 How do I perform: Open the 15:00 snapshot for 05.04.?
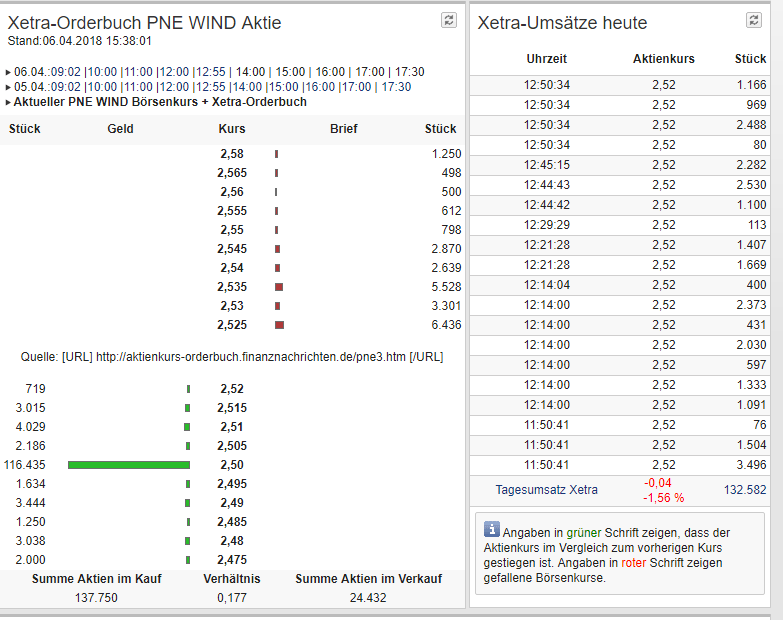tap(283, 87)
